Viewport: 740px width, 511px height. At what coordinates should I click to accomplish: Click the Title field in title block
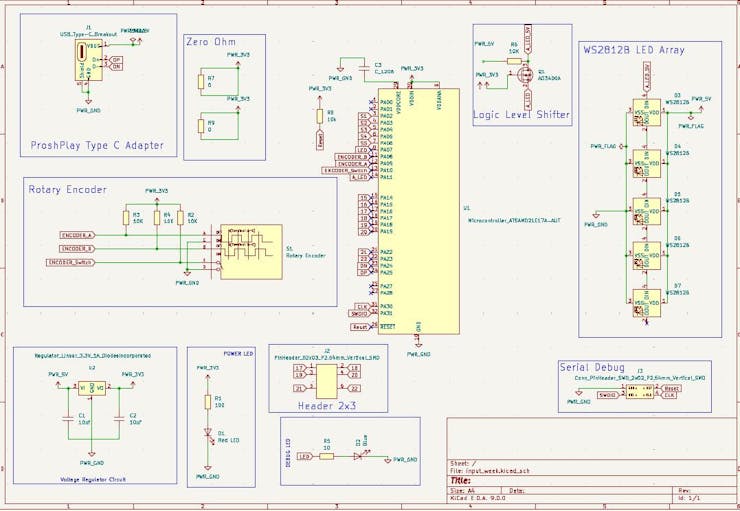[x=464, y=480]
